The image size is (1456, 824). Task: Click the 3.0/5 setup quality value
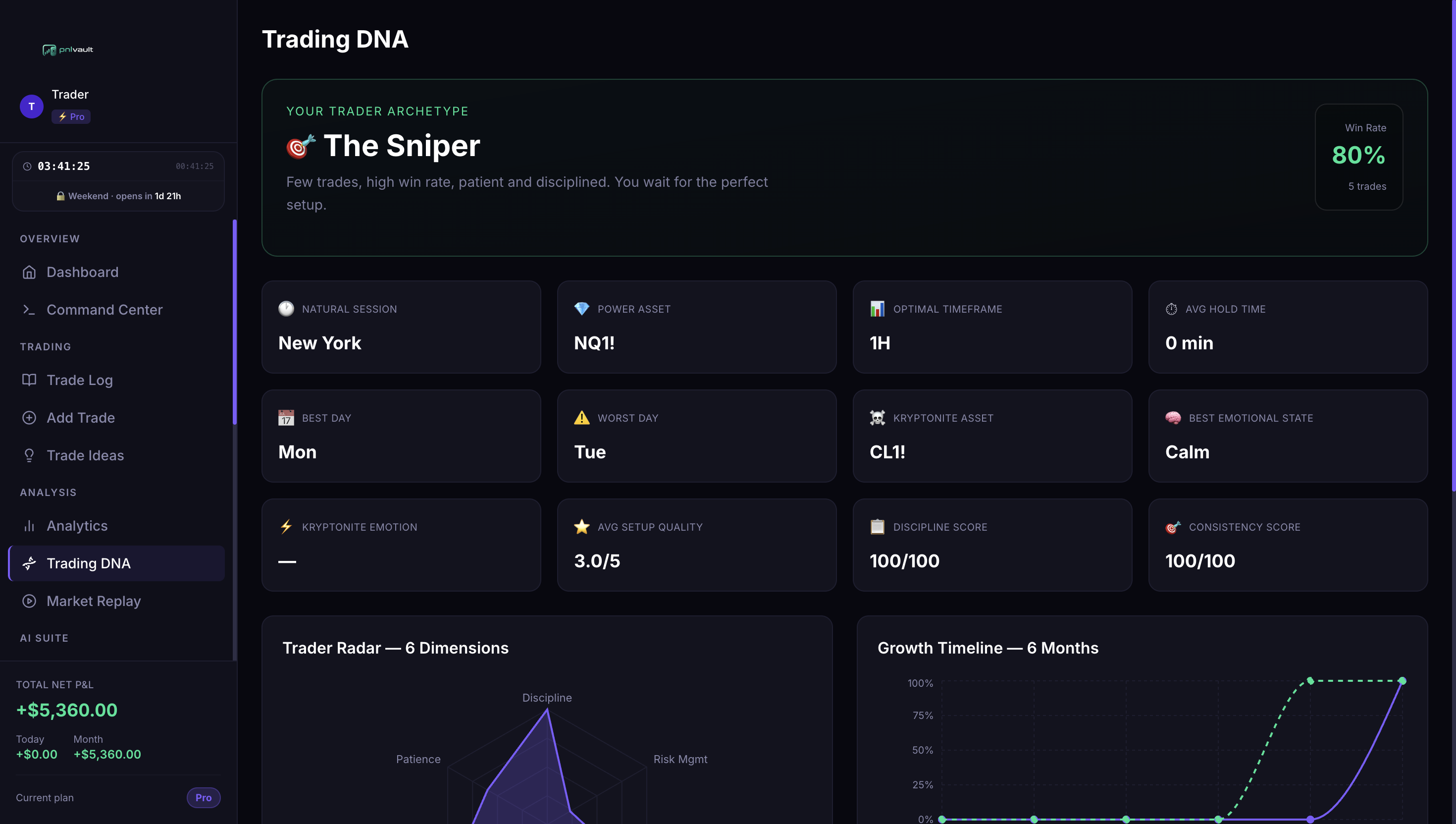[x=597, y=561]
